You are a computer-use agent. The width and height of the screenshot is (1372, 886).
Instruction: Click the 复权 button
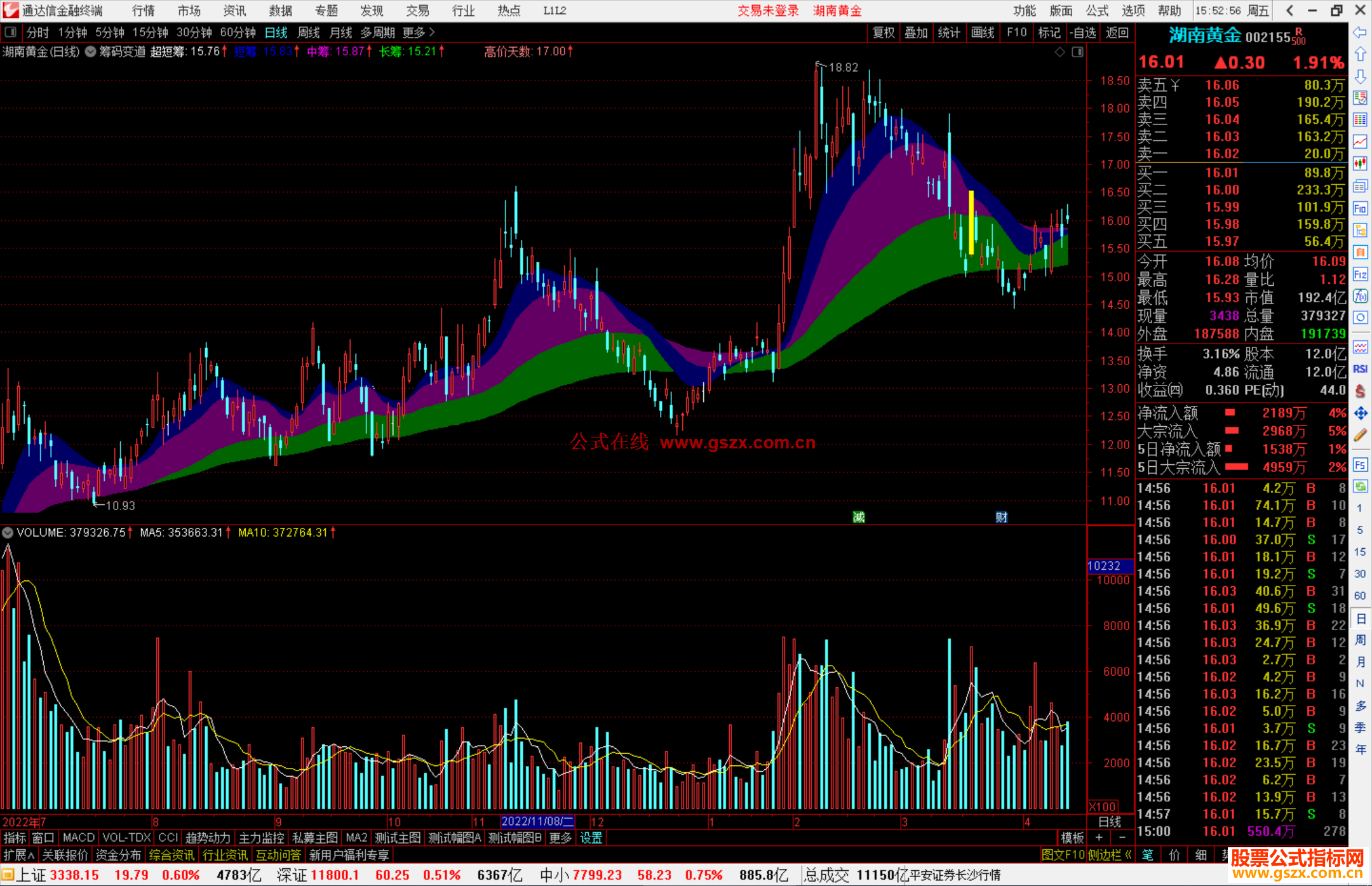click(883, 32)
